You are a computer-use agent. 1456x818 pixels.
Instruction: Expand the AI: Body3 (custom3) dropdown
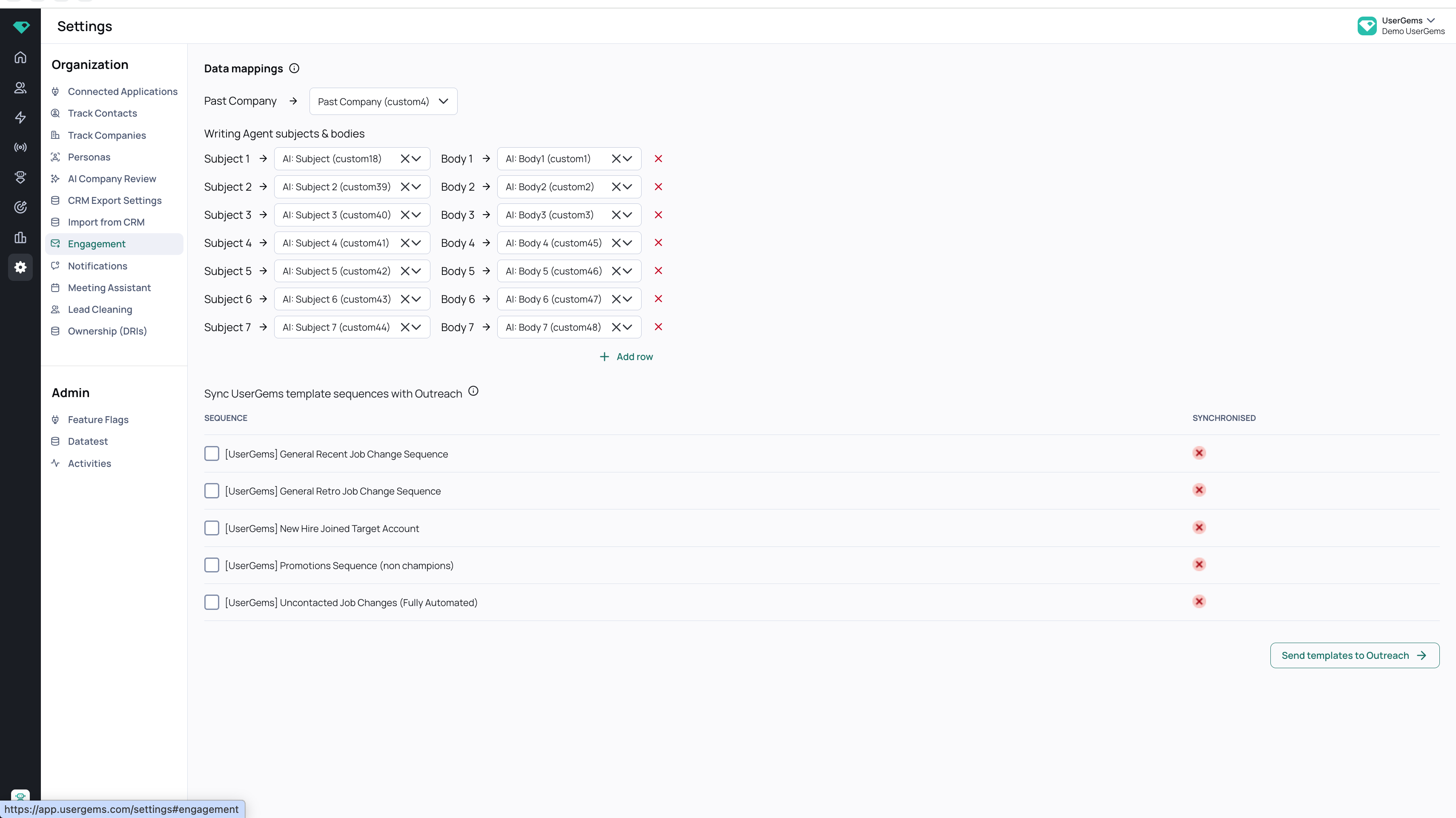point(628,215)
